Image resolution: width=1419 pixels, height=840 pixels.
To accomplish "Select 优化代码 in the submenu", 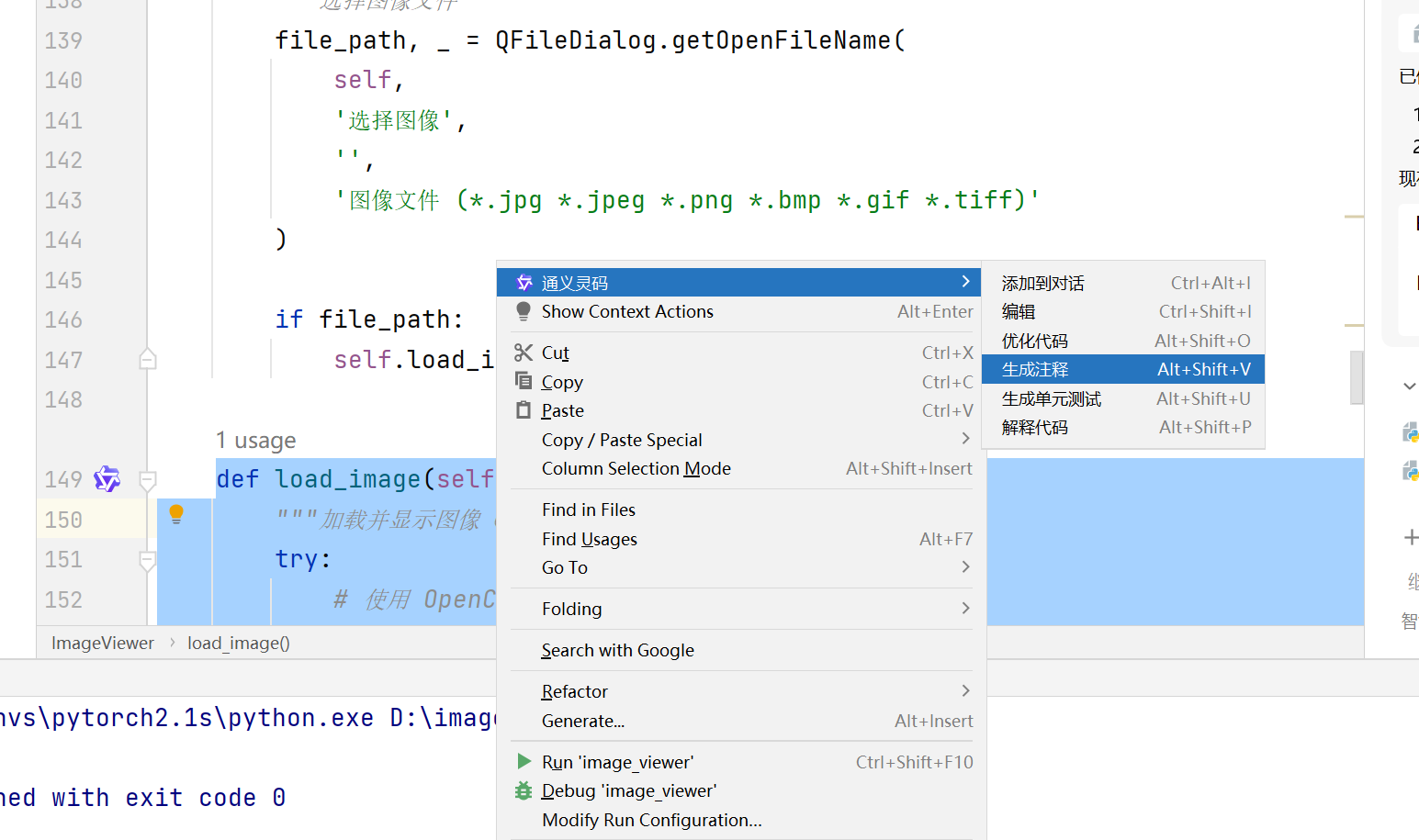I will pyautogui.click(x=1123, y=341).
